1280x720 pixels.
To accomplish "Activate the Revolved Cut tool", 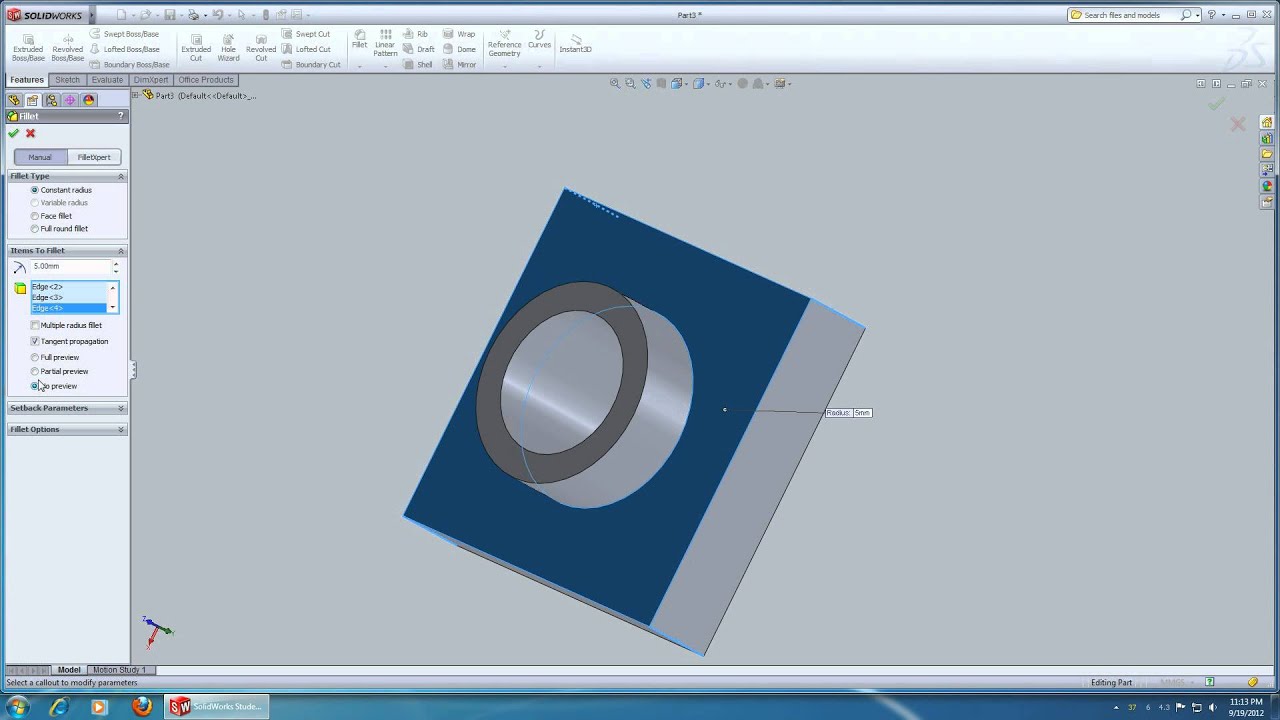I will click(261, 47).
